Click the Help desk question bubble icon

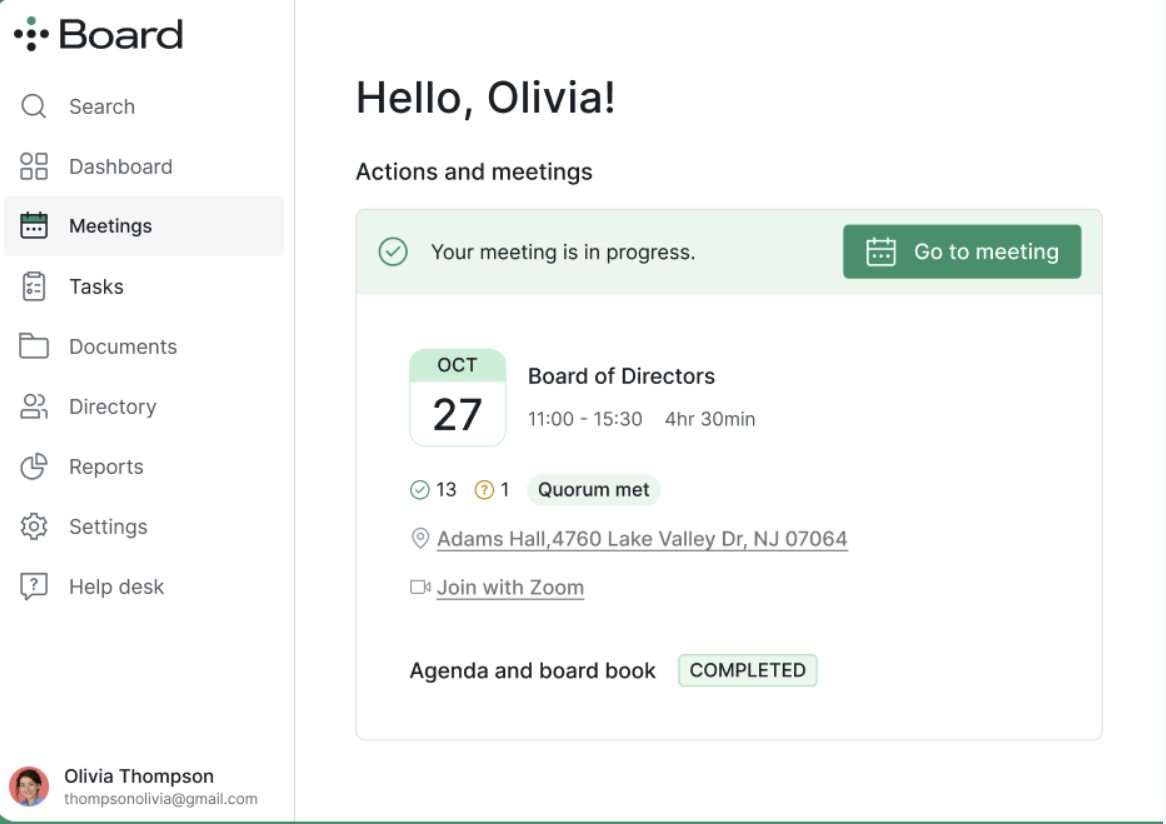coord(34,587)
